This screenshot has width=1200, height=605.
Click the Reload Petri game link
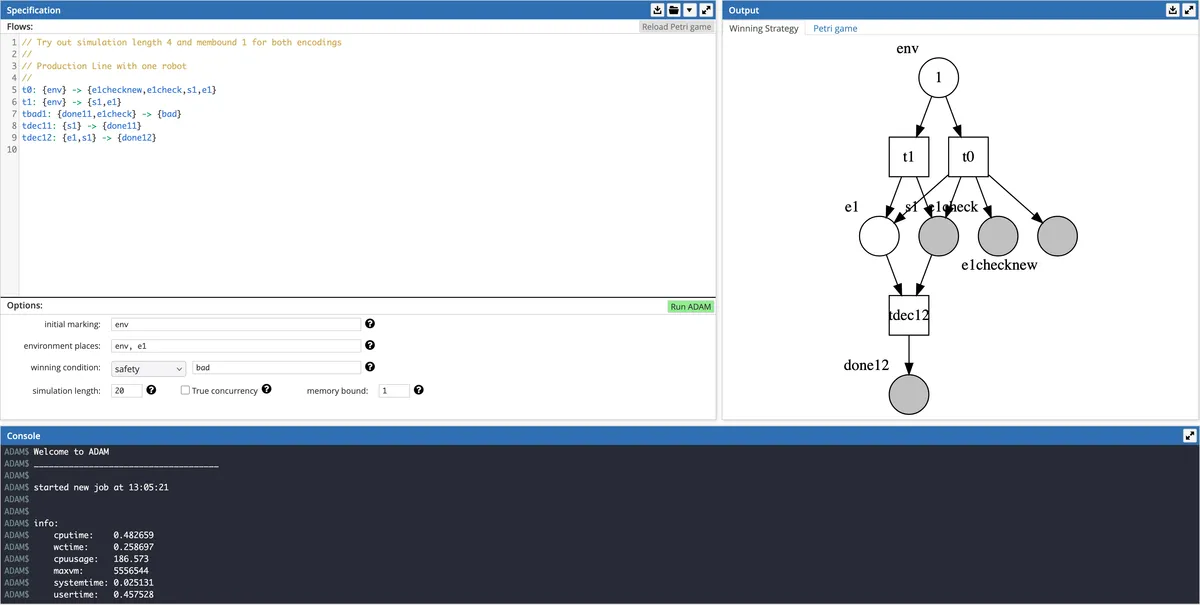pos(676,27)
